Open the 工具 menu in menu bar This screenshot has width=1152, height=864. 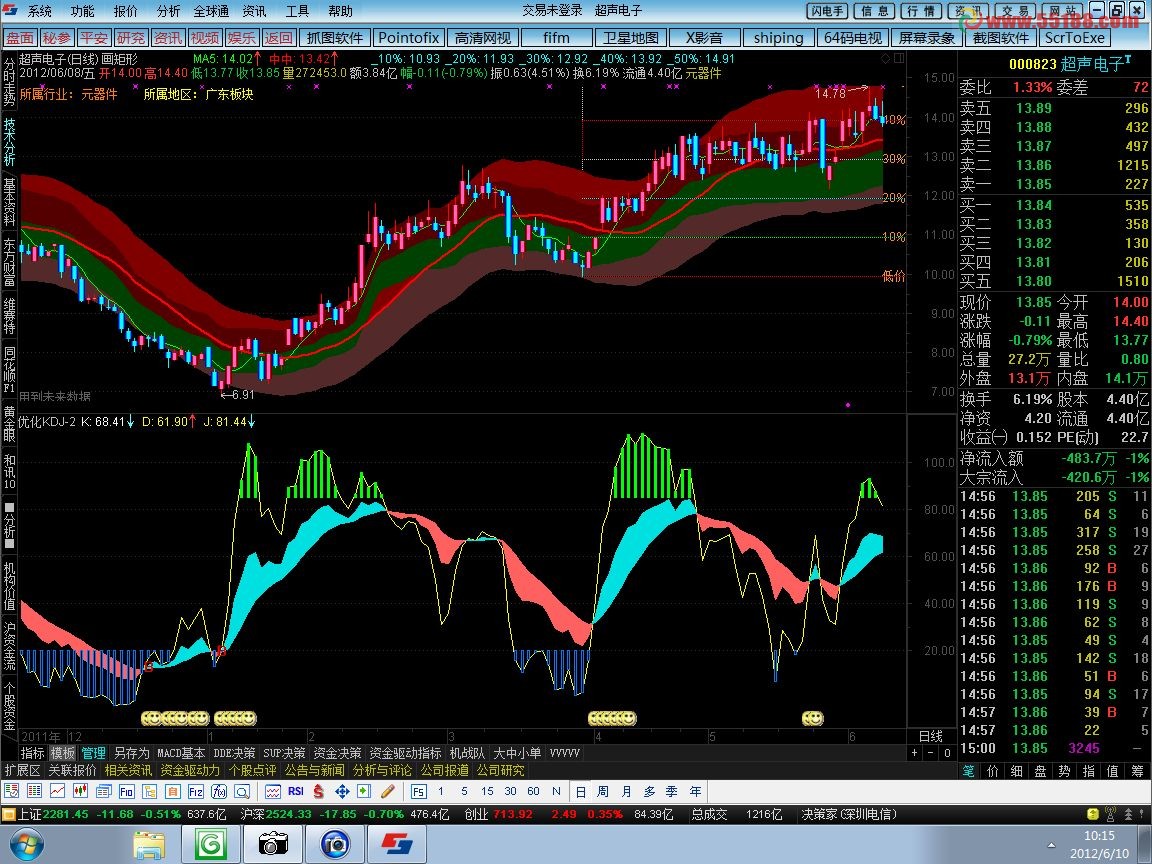[297, 11]
